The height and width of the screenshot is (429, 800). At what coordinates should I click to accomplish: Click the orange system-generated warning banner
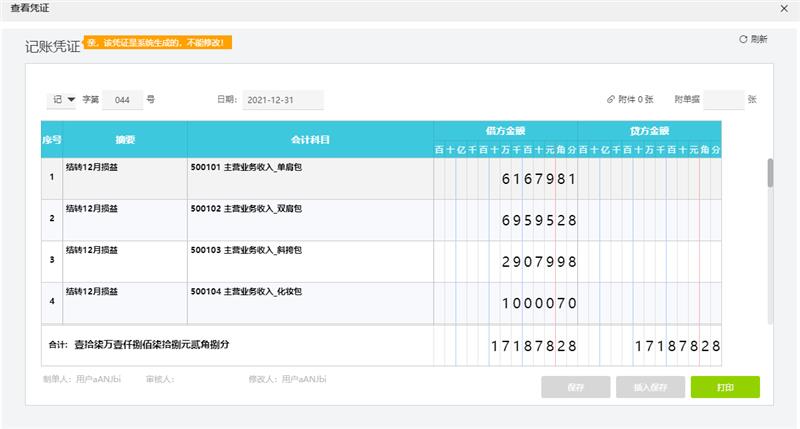point(160,43)
